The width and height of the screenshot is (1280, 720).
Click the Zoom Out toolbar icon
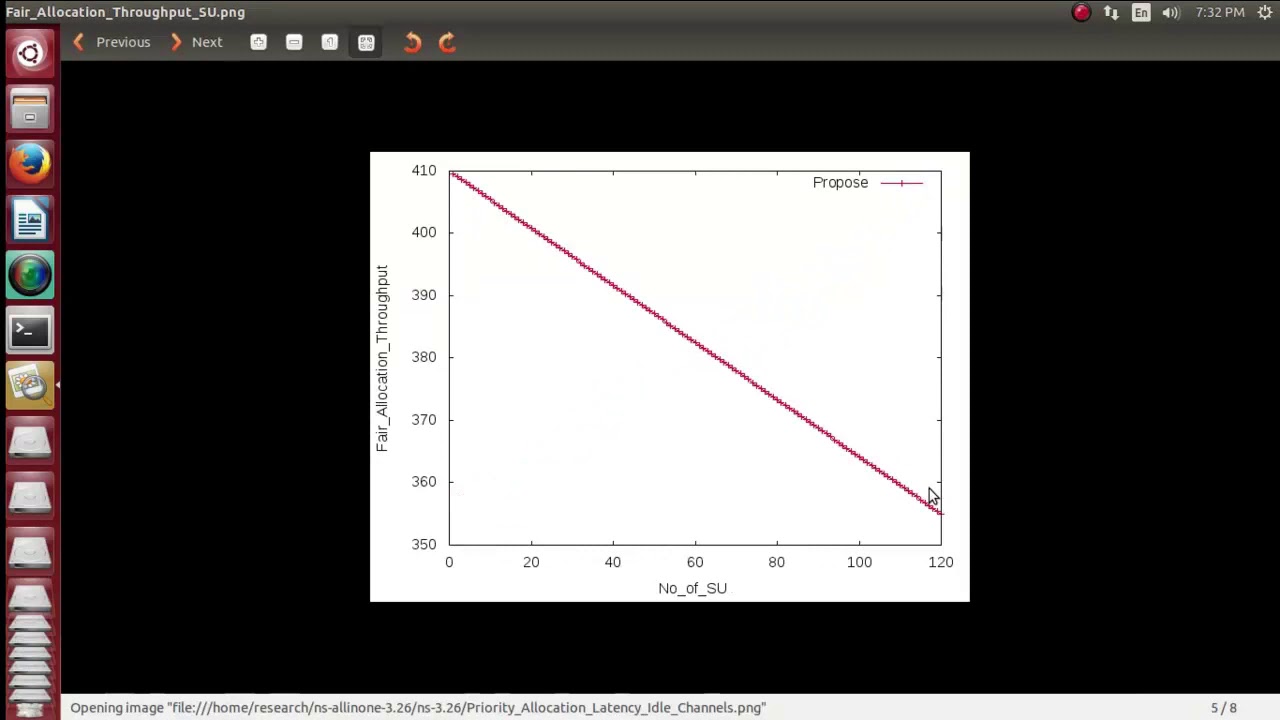click(x=294, y=42)
